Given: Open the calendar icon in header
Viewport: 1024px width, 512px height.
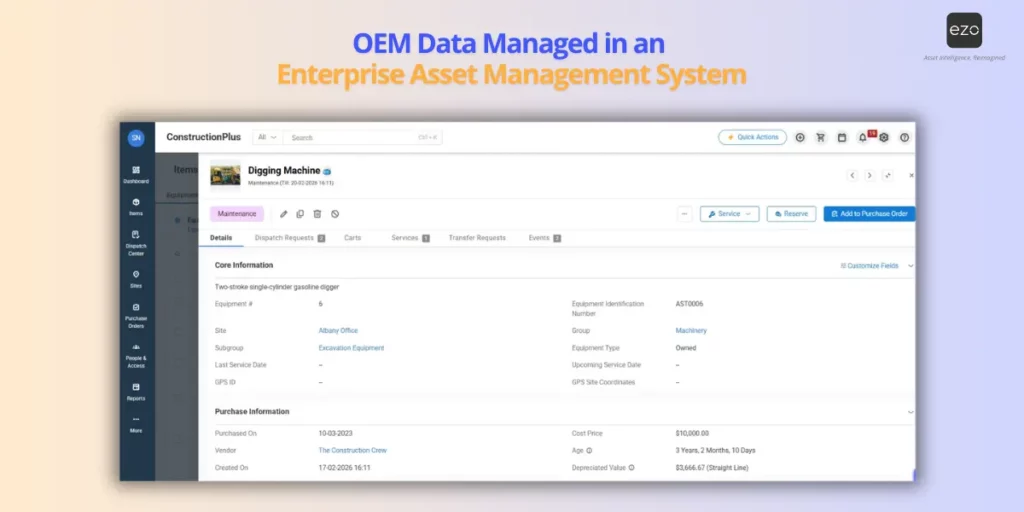Looking at the screenshot, I should click(842, 138).
